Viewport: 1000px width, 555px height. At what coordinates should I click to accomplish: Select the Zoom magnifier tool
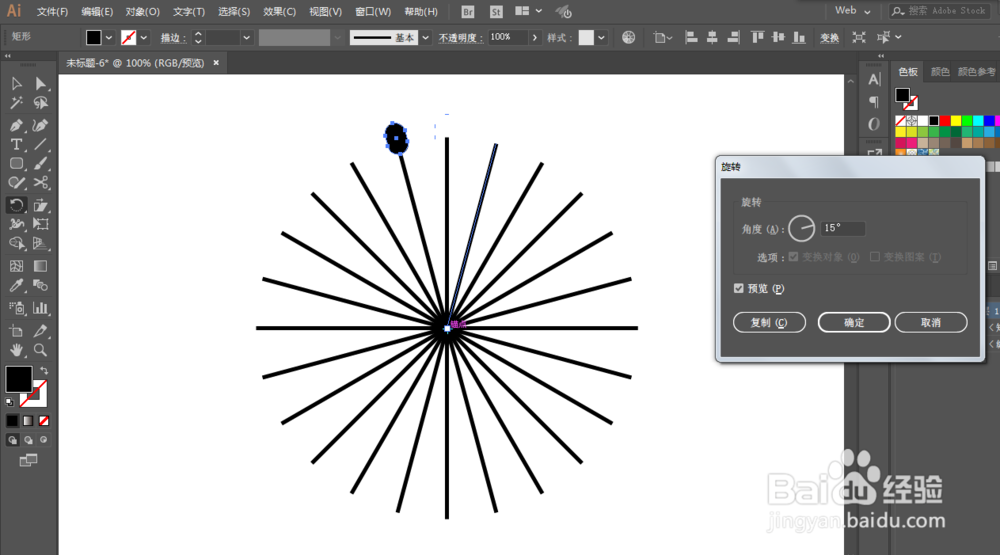[x=41, y=350]
